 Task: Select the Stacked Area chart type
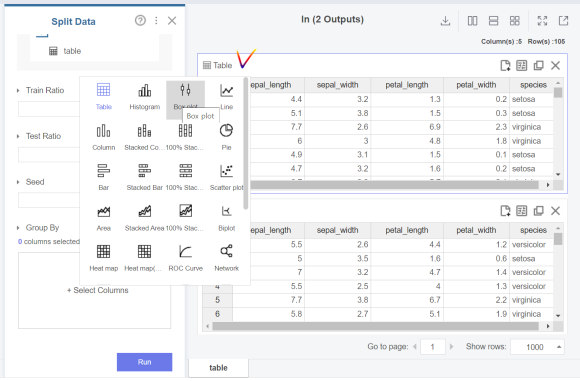tap(144, 218)
